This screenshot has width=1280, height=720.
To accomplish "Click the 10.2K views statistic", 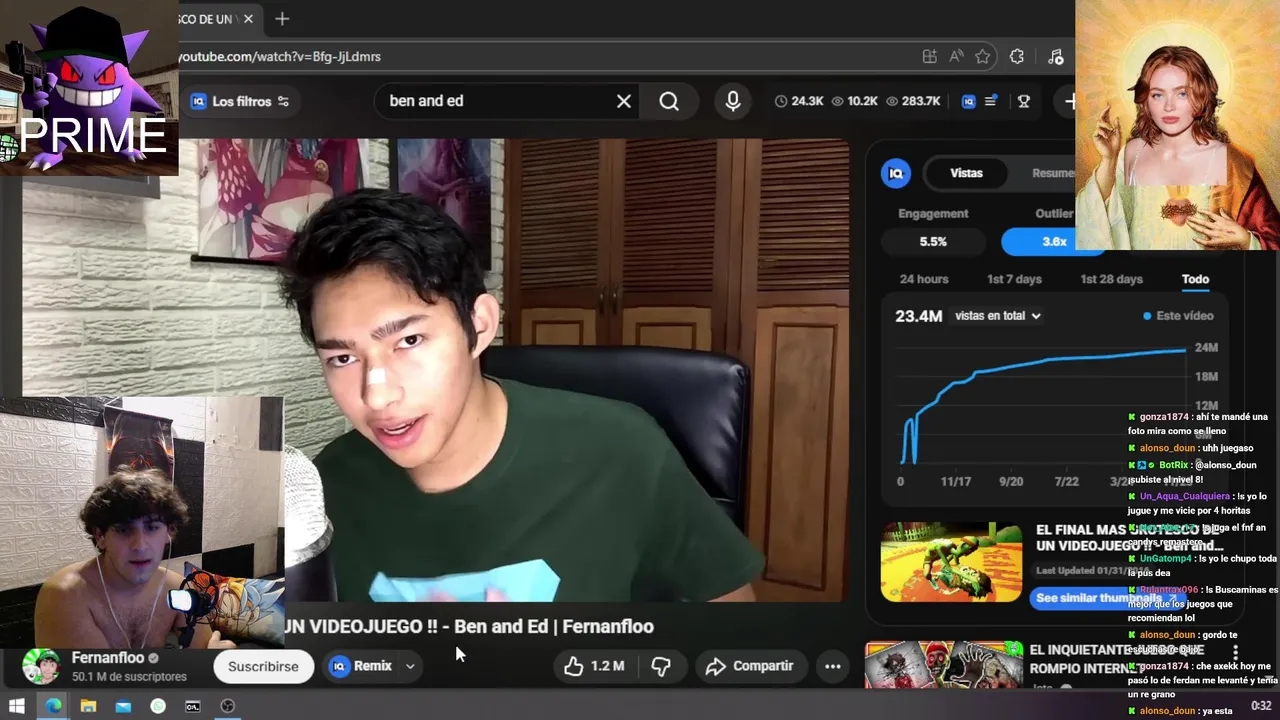I will pos(855,101).
